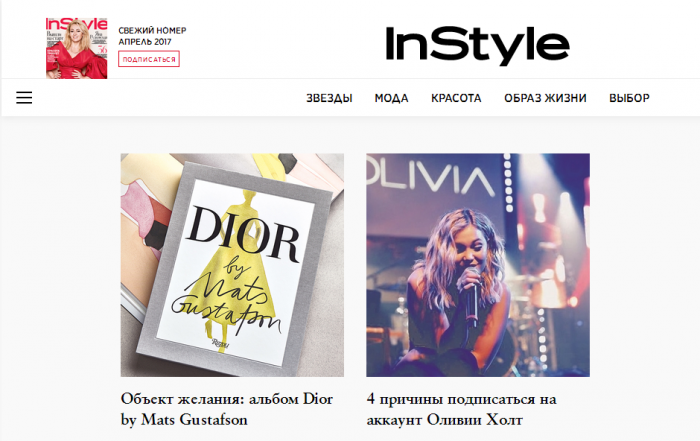Open the ЗВЕЗДЫ menu section
The width and height of the screenshot is (700, 441).
pos(329,98)
